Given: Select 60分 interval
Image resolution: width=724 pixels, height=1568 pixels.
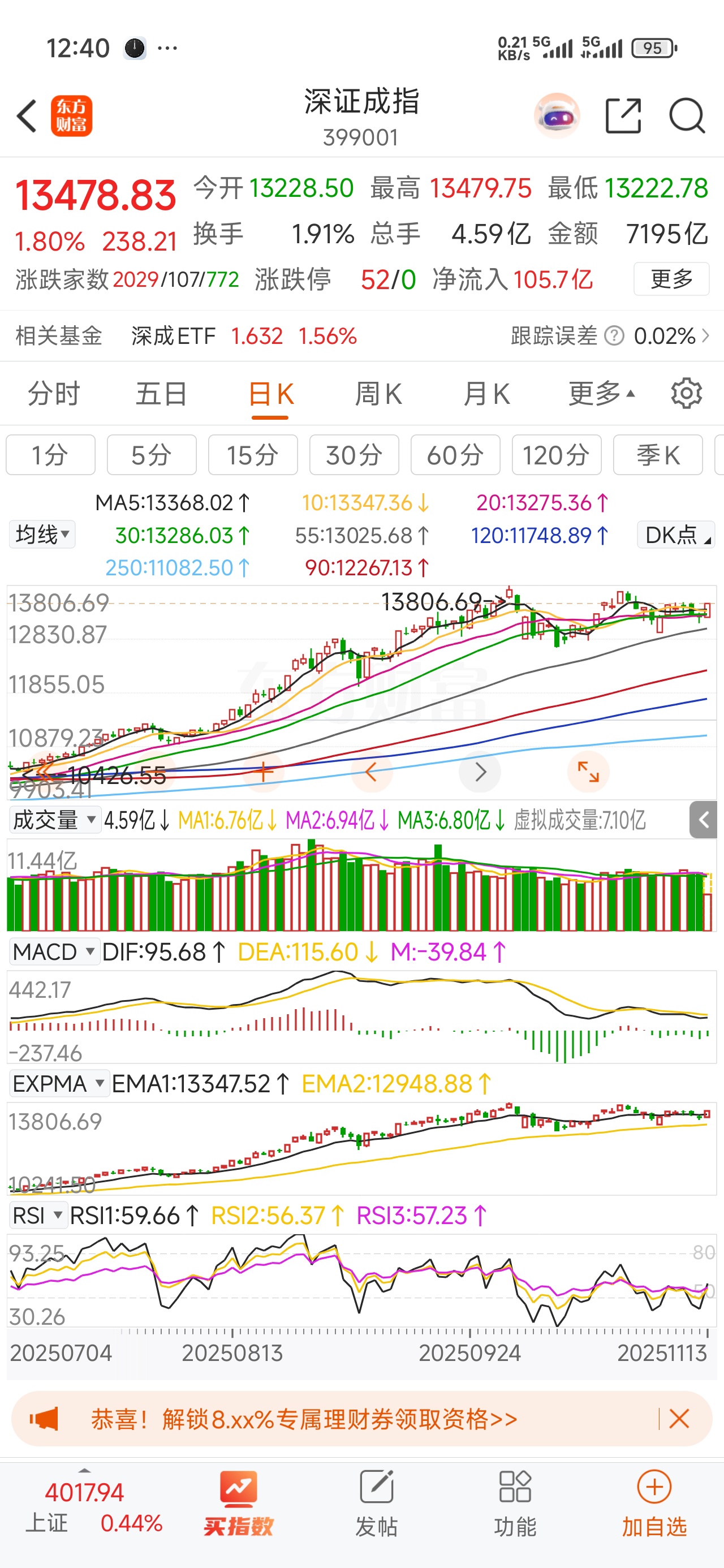Looking at the screenshot, I should click(455, 455).
